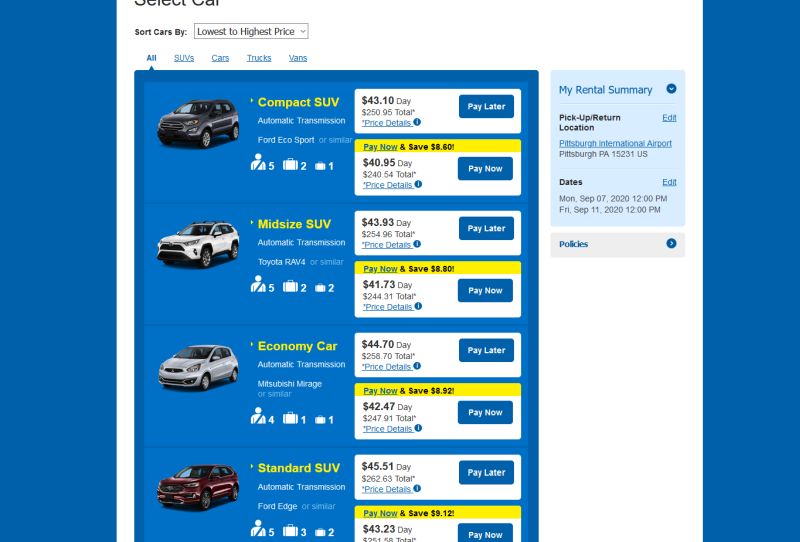Click the passenger seat icon for Compact SUV
This screenshot has width=800, height=542.
tap(258, 162)
